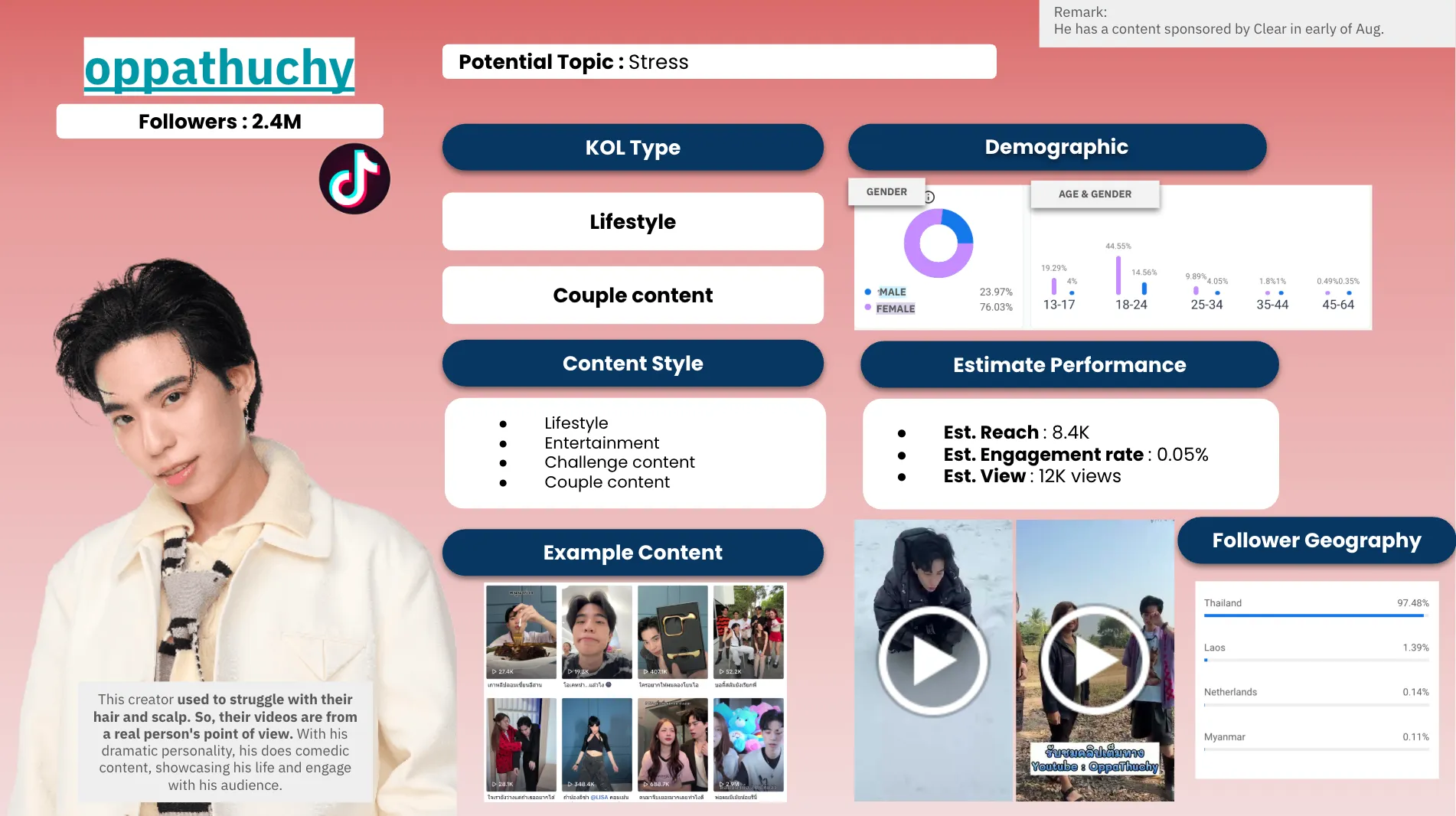Play the video captioned Youtube OppaThuchy
This screenshot has width=1456, height=816.
pos(1095,661)
